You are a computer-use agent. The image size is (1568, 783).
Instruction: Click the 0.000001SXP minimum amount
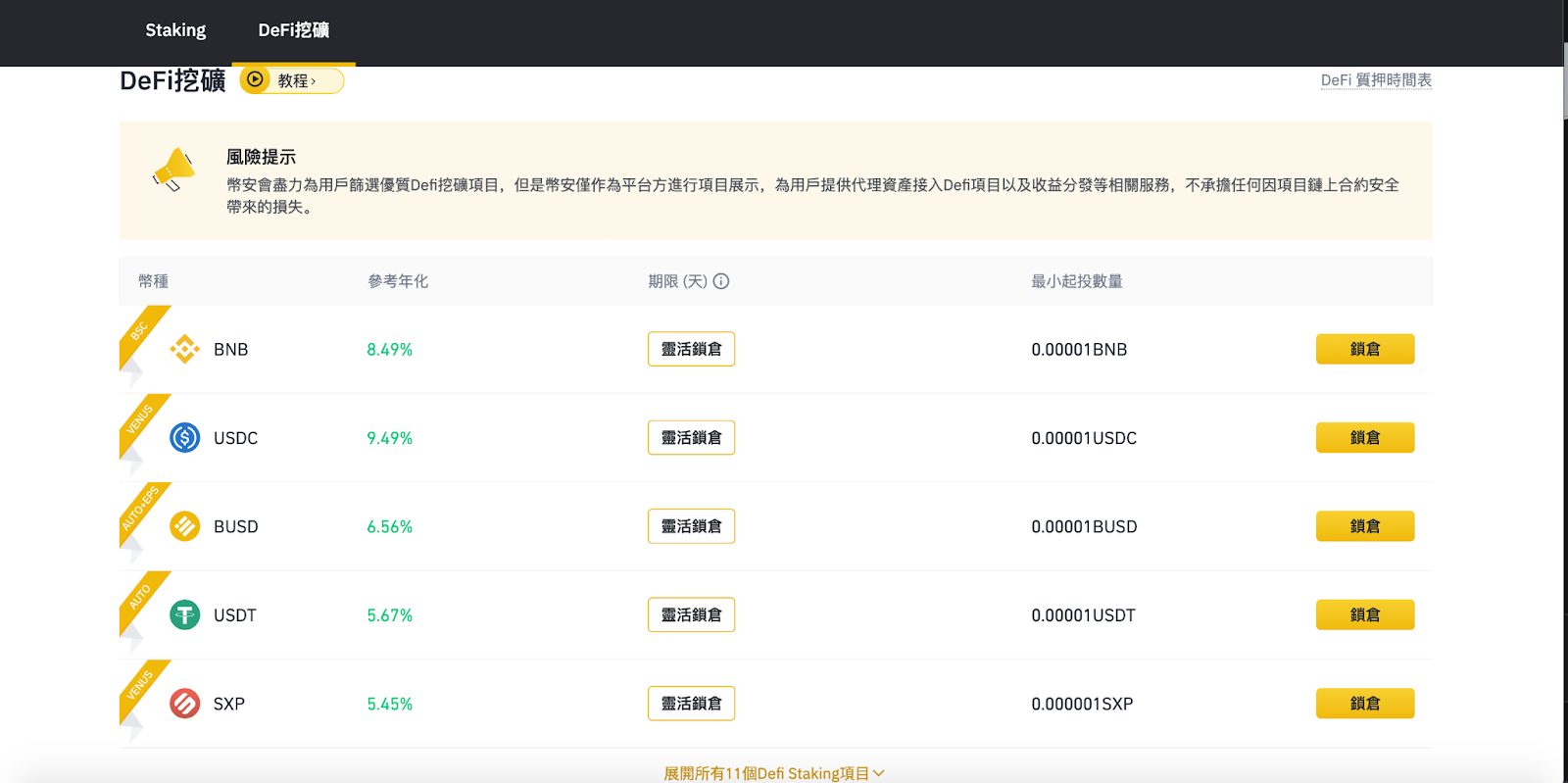click(1082, 705)
